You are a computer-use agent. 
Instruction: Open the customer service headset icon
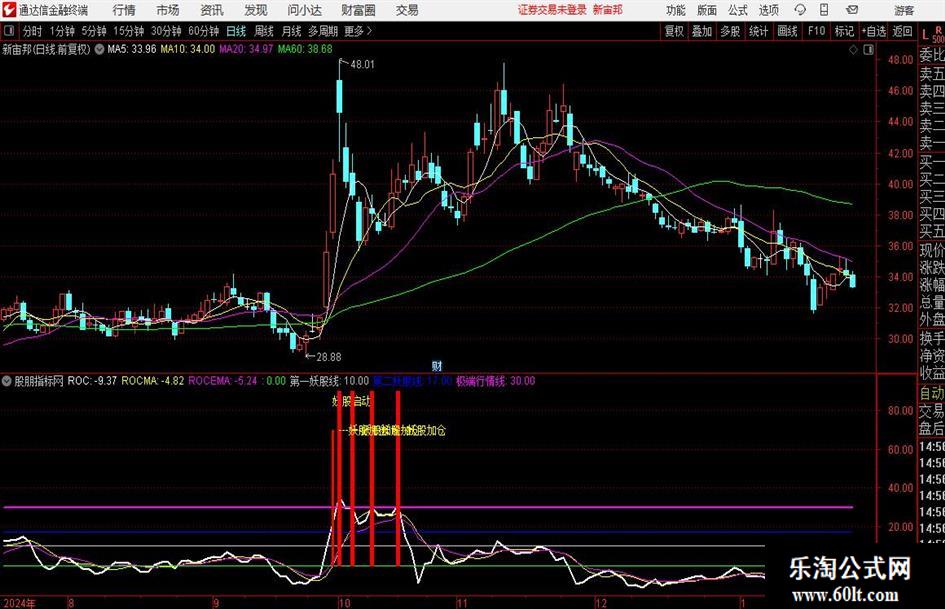(x=800, y=10)
